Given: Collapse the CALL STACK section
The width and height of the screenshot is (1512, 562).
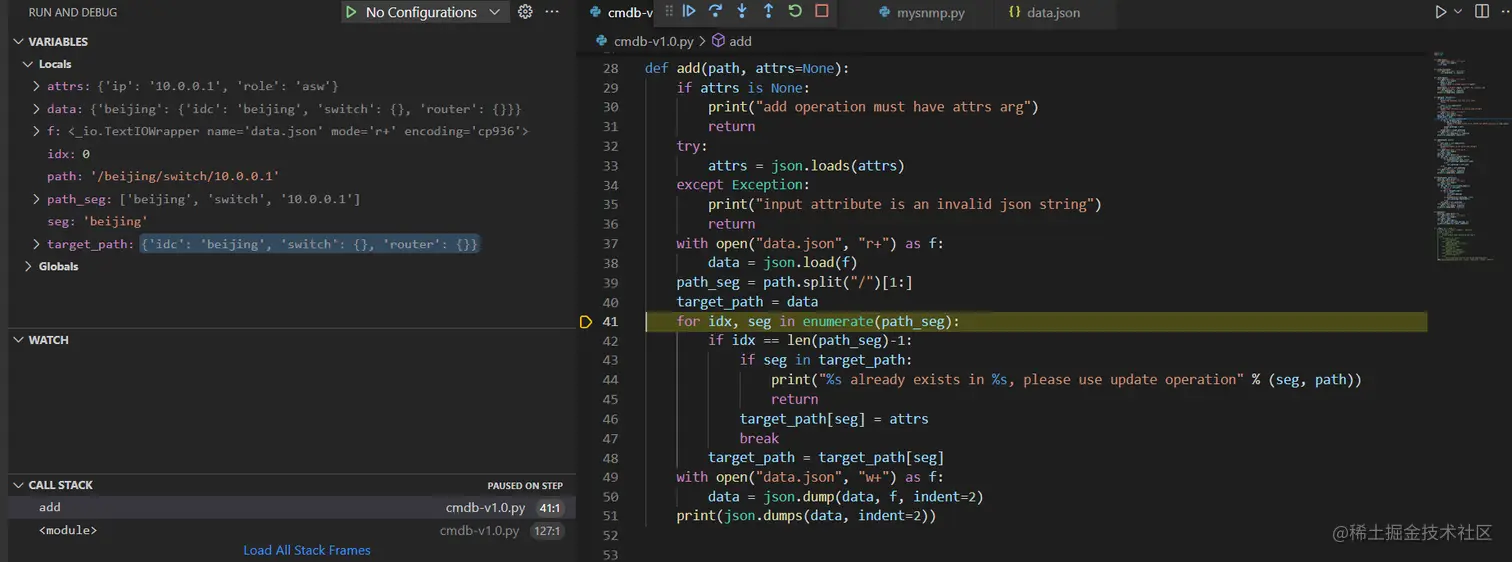Looking at the screenshot, I should click(19, 485).
